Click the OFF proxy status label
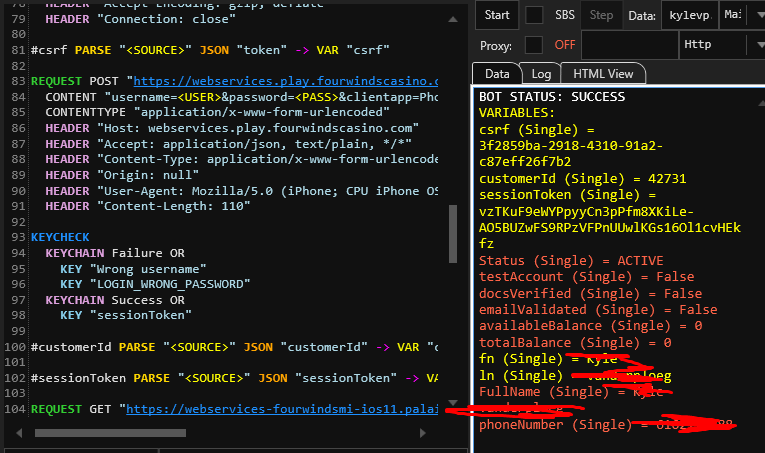The width and height of the screenshot is (765, 453). (x=564, y=45)
